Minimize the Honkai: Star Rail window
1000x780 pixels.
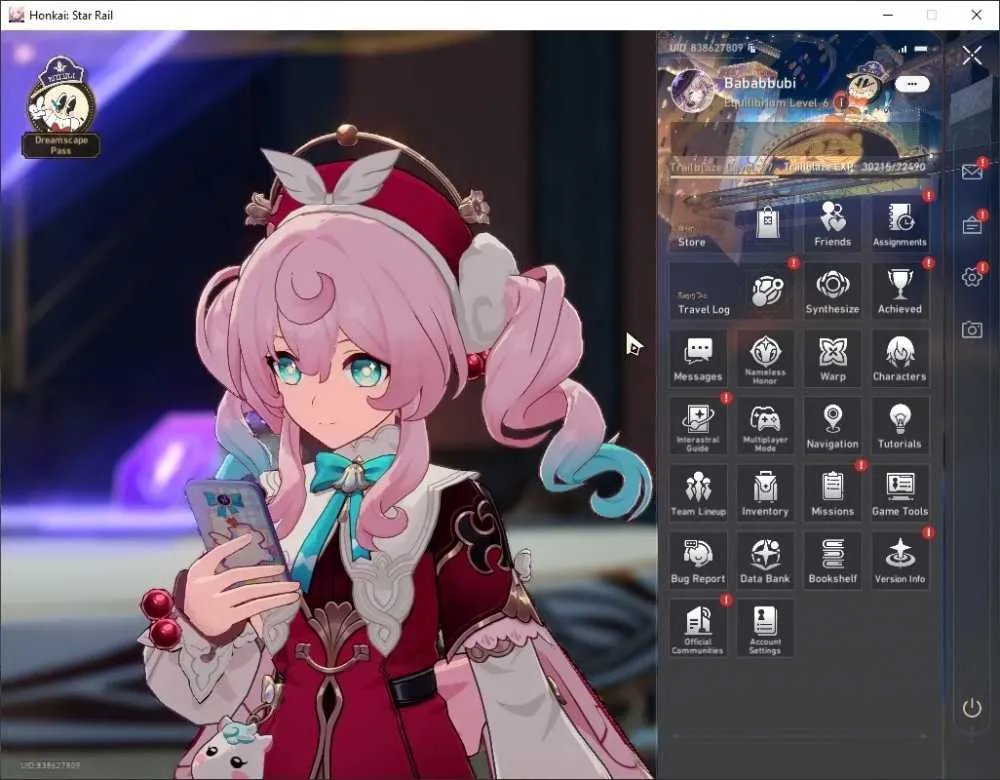point(888,15)
